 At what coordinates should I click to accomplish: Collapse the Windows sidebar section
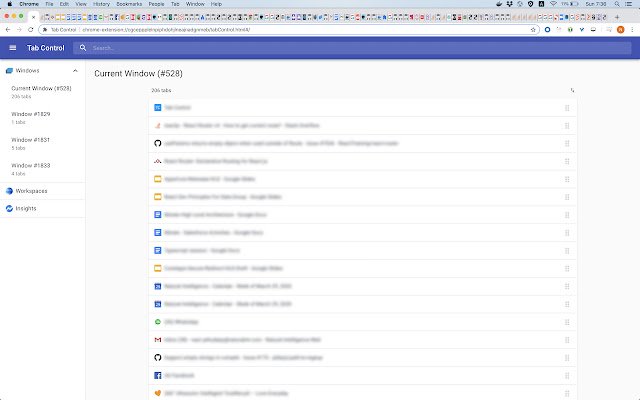(x=75, y=71)
